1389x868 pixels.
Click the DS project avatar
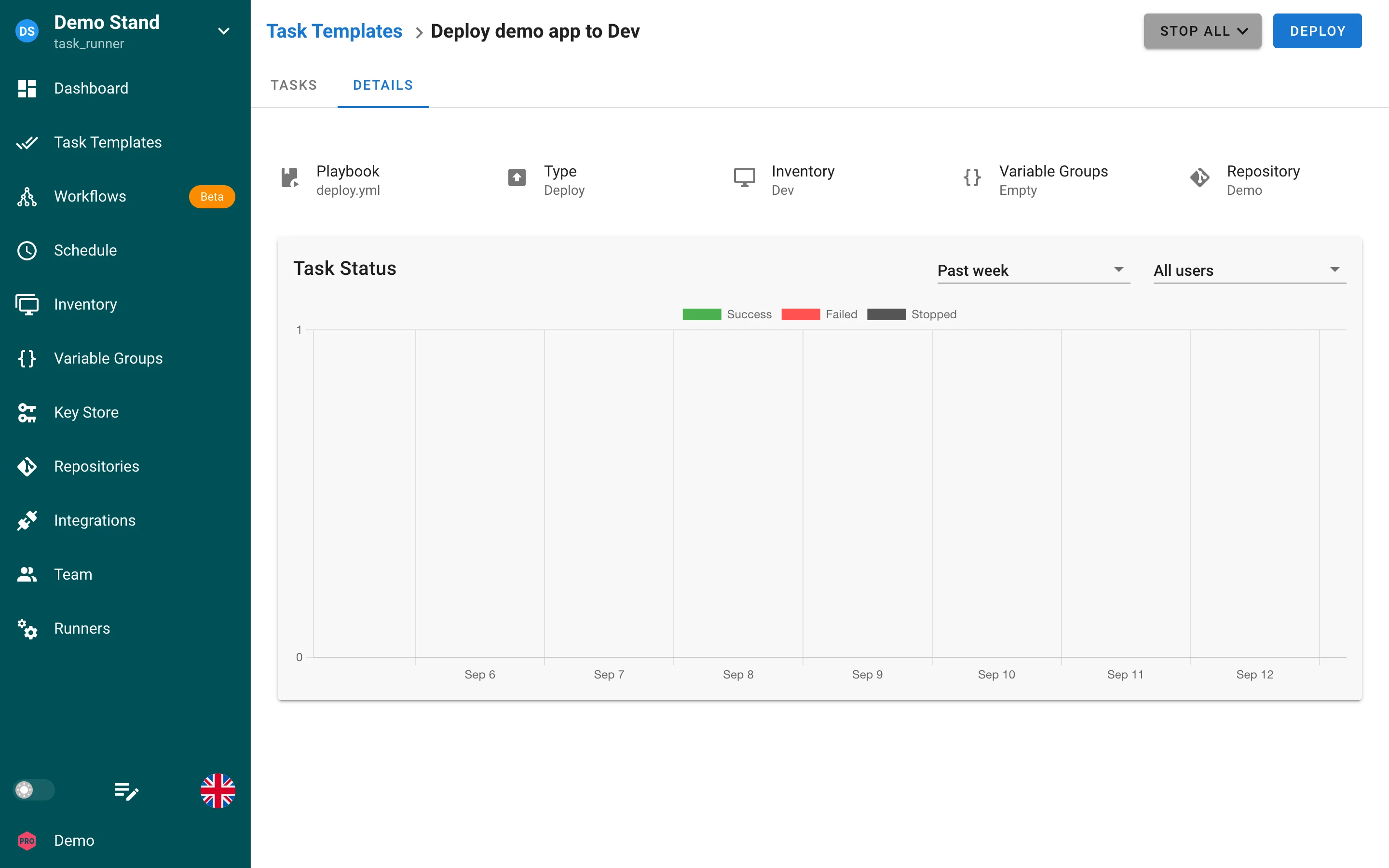tap(27, 31)
